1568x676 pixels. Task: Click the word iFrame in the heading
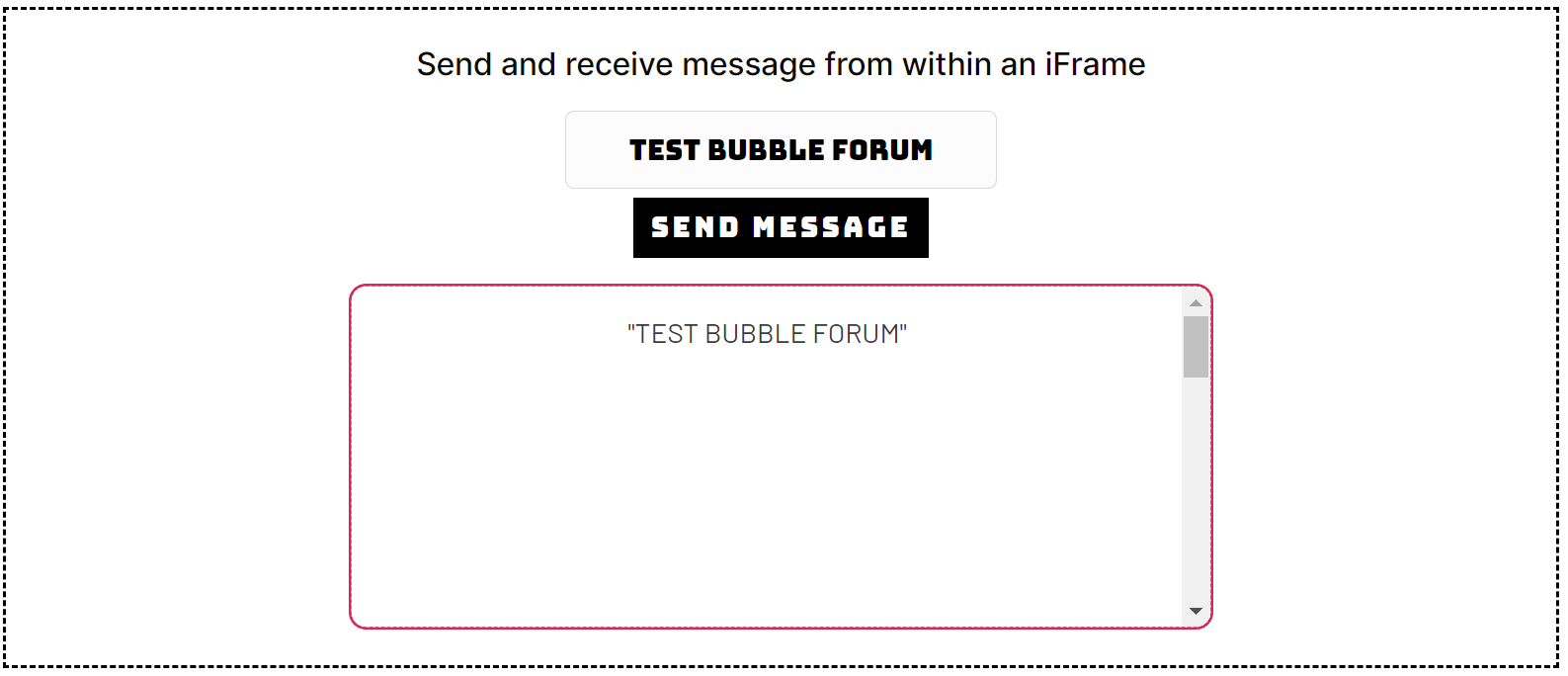point(1097,63)
